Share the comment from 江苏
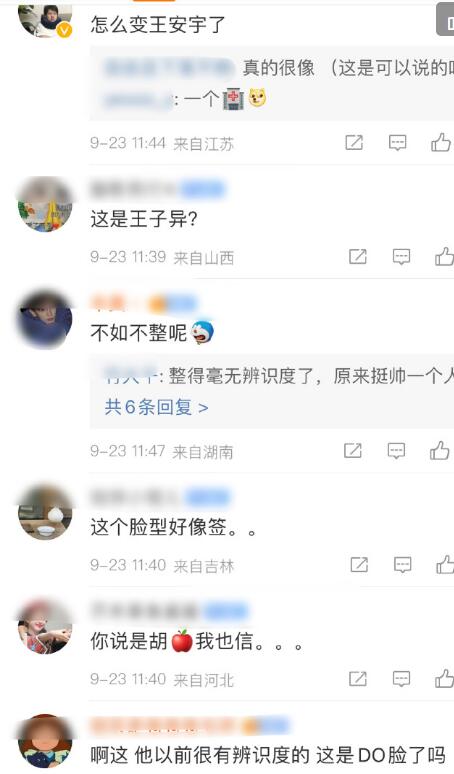 (x=354, y=143)
